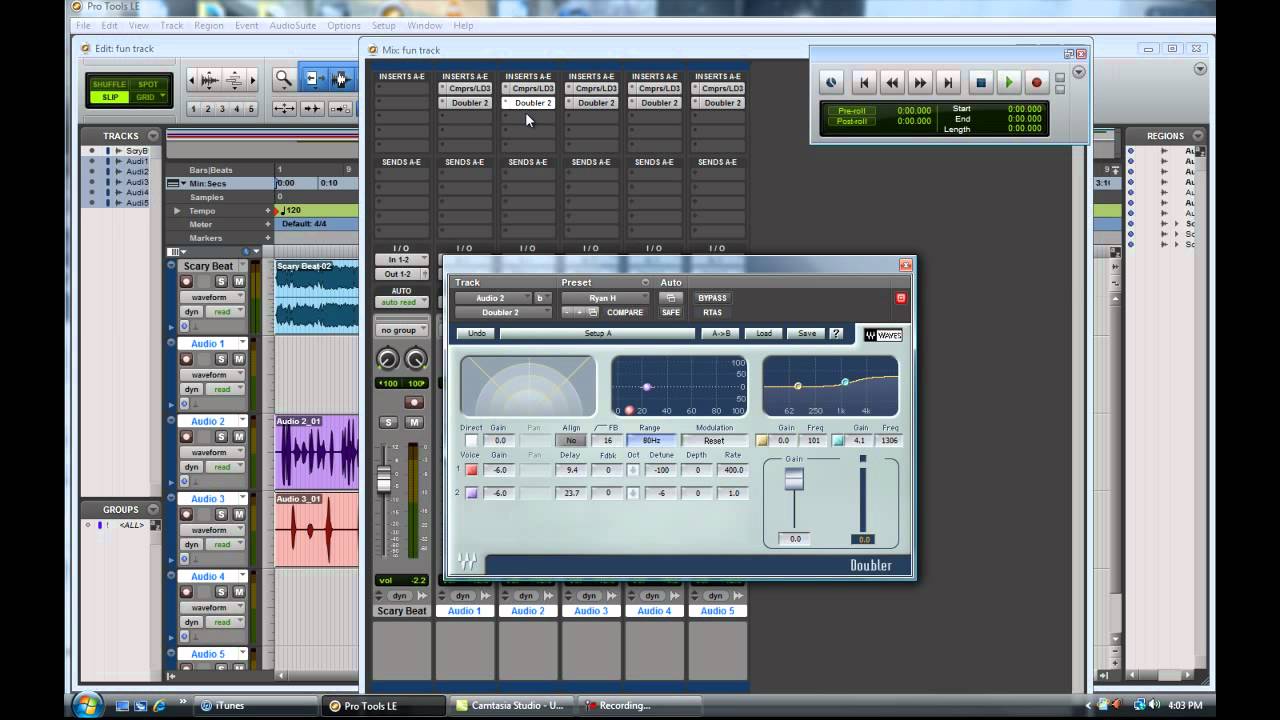
Task: Open the Doubler plugin help question mark
Action: click(x=836, y=334)
